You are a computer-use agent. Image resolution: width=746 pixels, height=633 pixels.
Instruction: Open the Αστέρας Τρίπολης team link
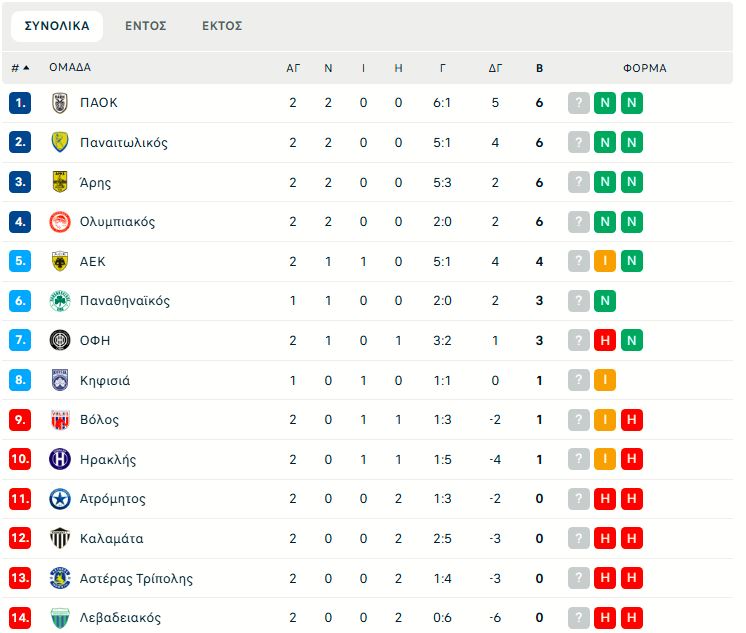coord(136,578)
